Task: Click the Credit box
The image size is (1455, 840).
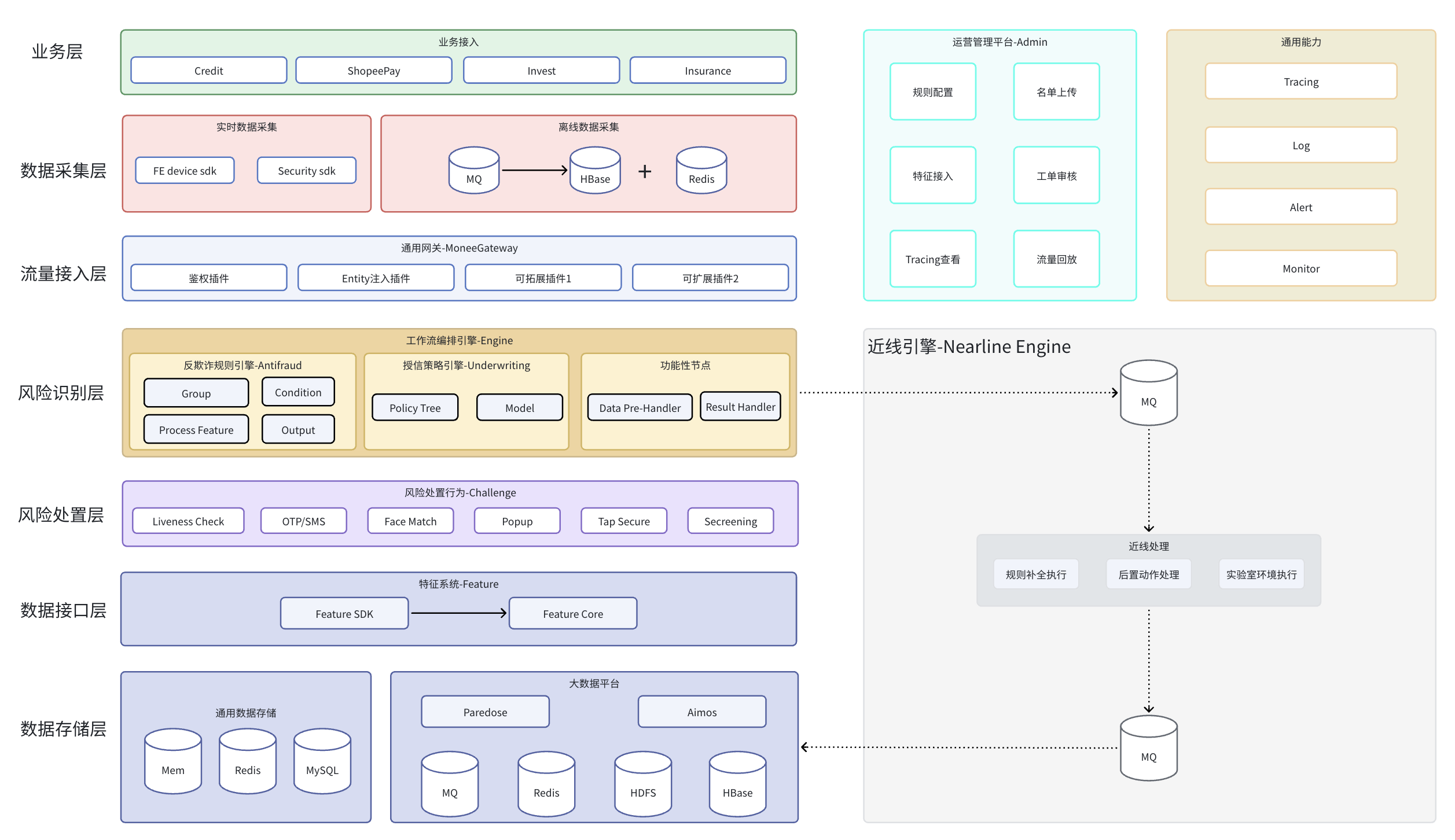Action: tap(209, 71)
